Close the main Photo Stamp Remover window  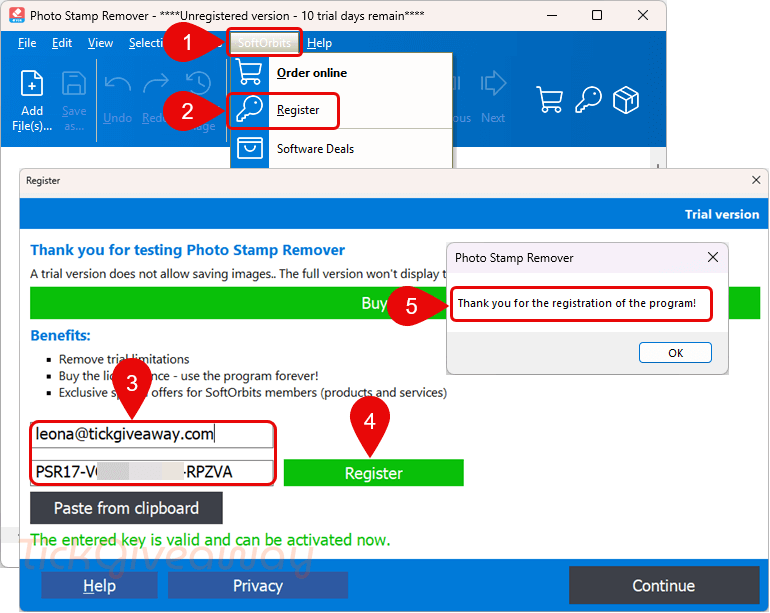[643, 15]
